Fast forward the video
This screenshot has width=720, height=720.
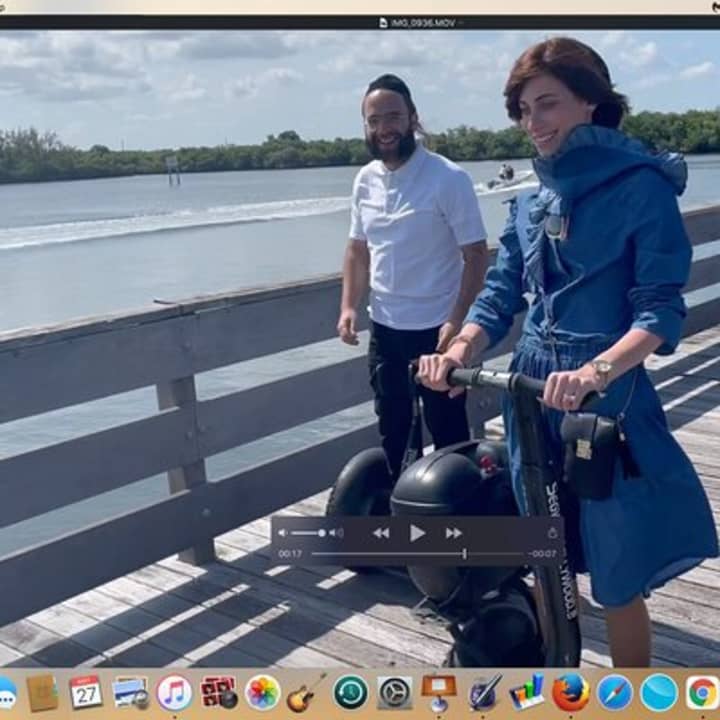[453, 533]
